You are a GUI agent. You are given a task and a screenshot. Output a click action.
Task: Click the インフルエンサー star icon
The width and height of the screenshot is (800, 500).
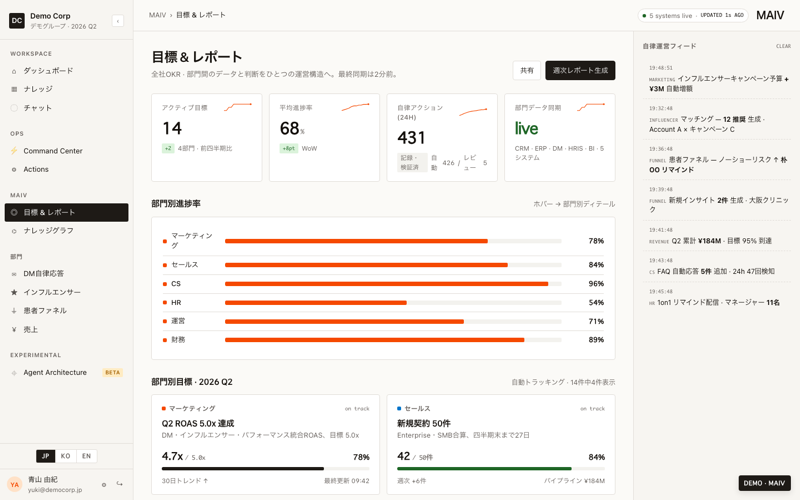click(14, 292)
